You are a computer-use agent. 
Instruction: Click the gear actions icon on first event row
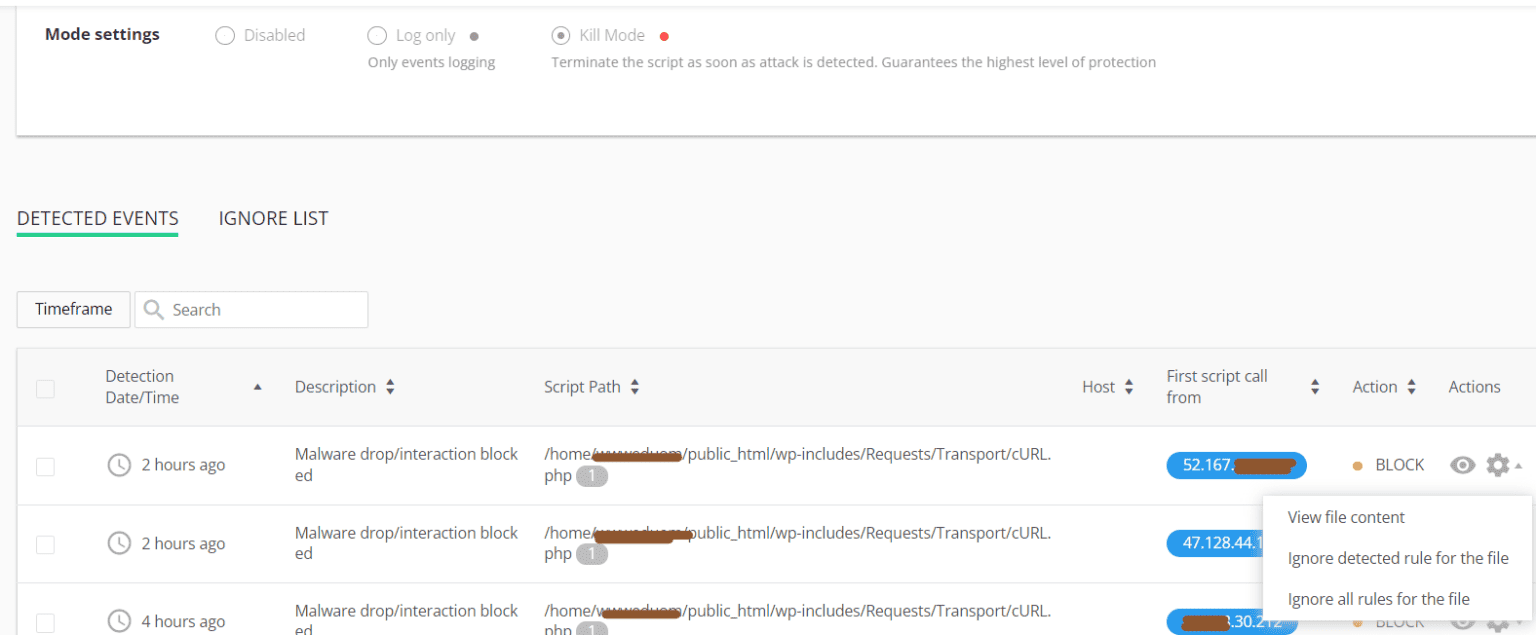click(x=1497, y=464)
